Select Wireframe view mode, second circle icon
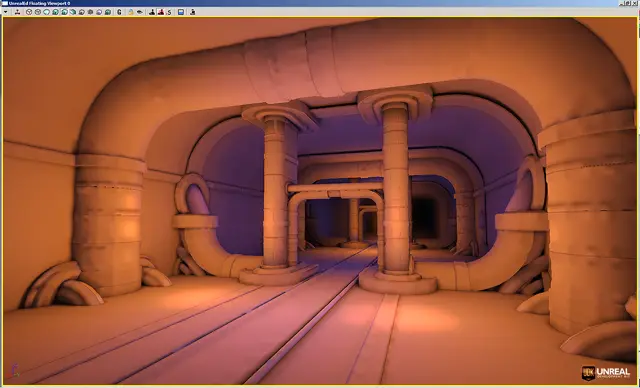The image size is (640, 388). pyautogui.click(x=38, y=12)
